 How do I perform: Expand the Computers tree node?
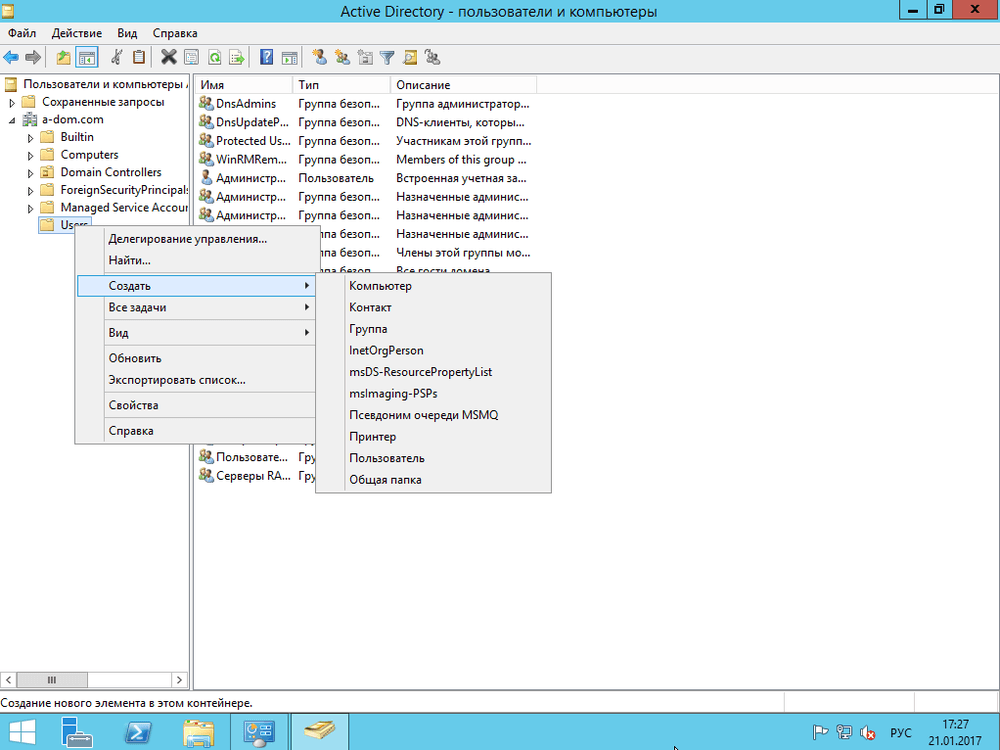pos(30,156)
